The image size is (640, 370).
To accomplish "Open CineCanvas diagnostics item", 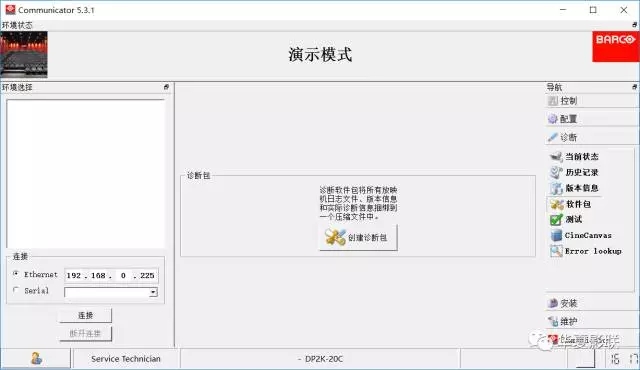I will pos(581,235).
